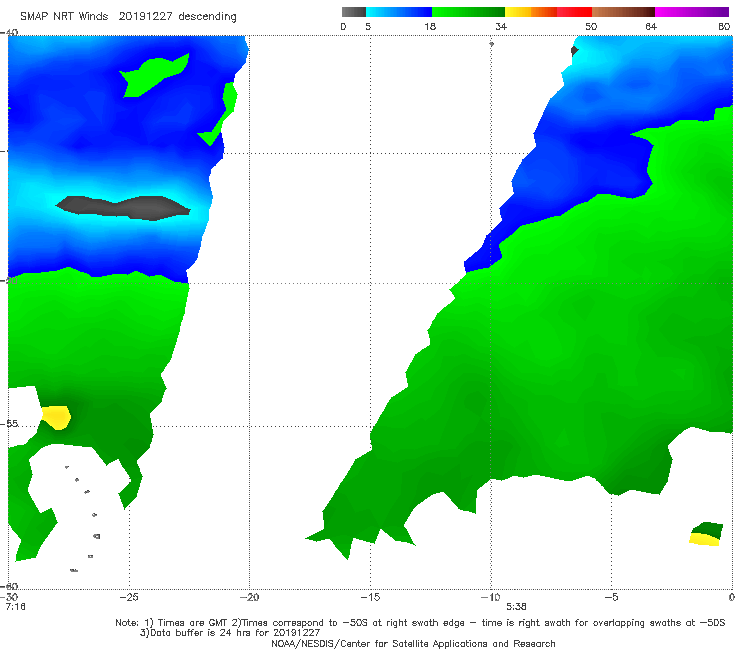Click the '34' label under the color bar
This screenshot has width=740, height=650.
[501, 26]
